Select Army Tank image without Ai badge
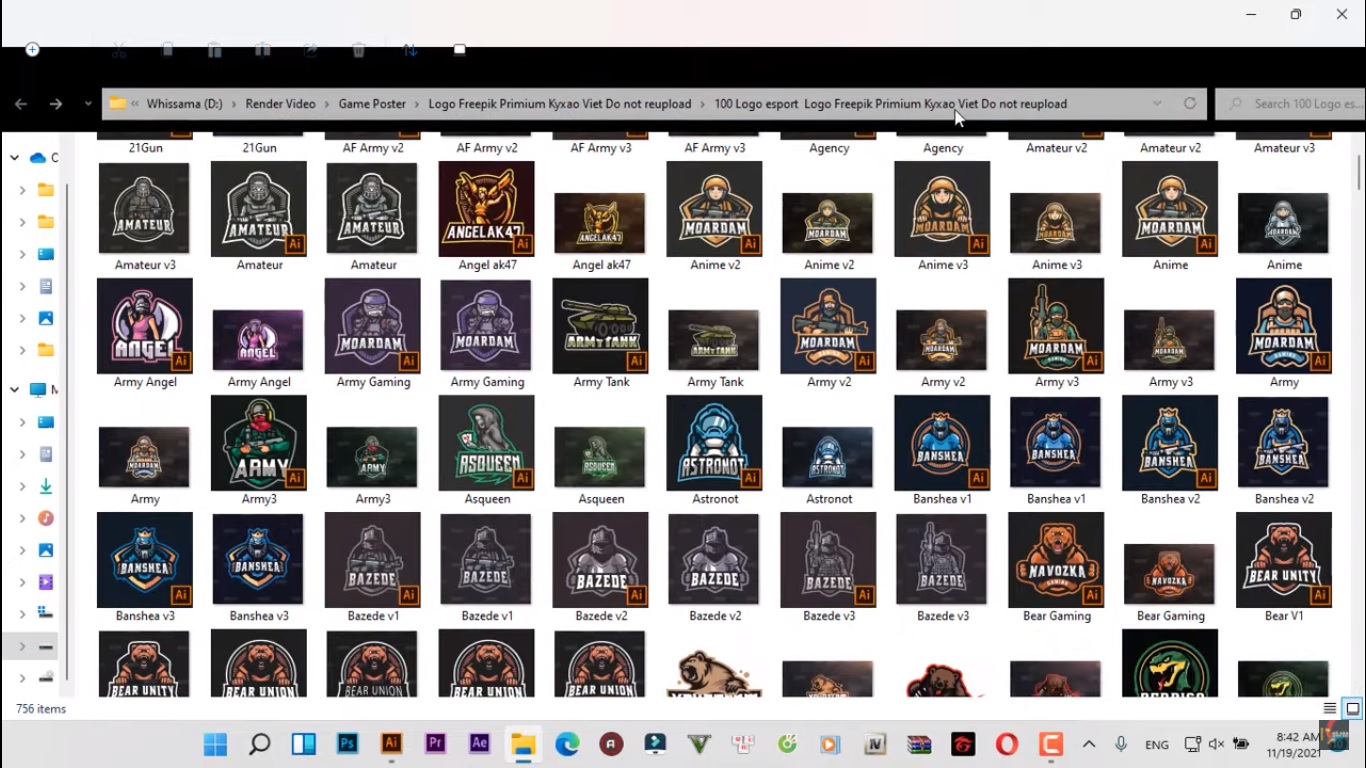The image size is (1366, 768). (x=714, y=340)
